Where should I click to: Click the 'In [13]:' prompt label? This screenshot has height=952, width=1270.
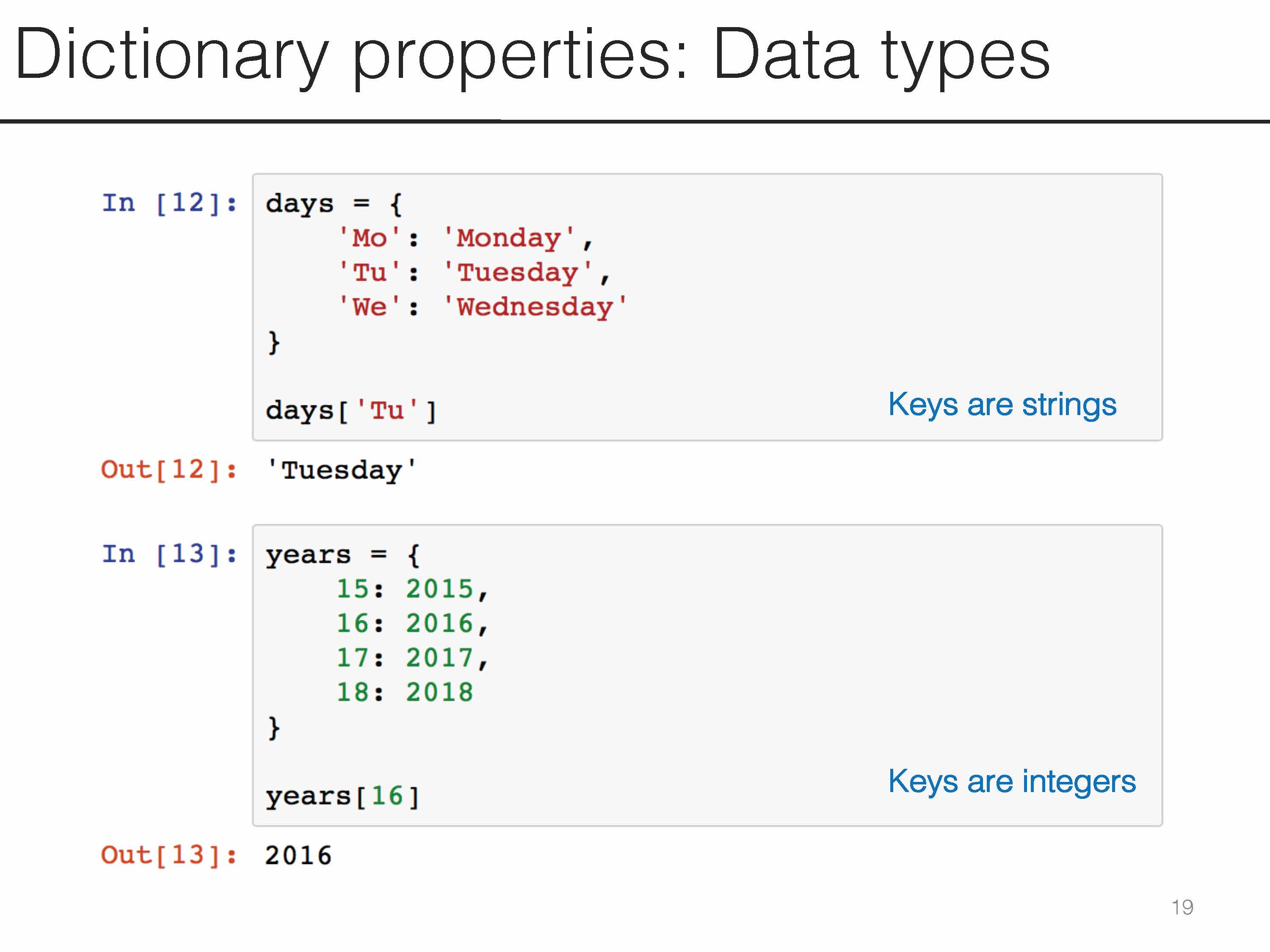click(x=169, y=554)
